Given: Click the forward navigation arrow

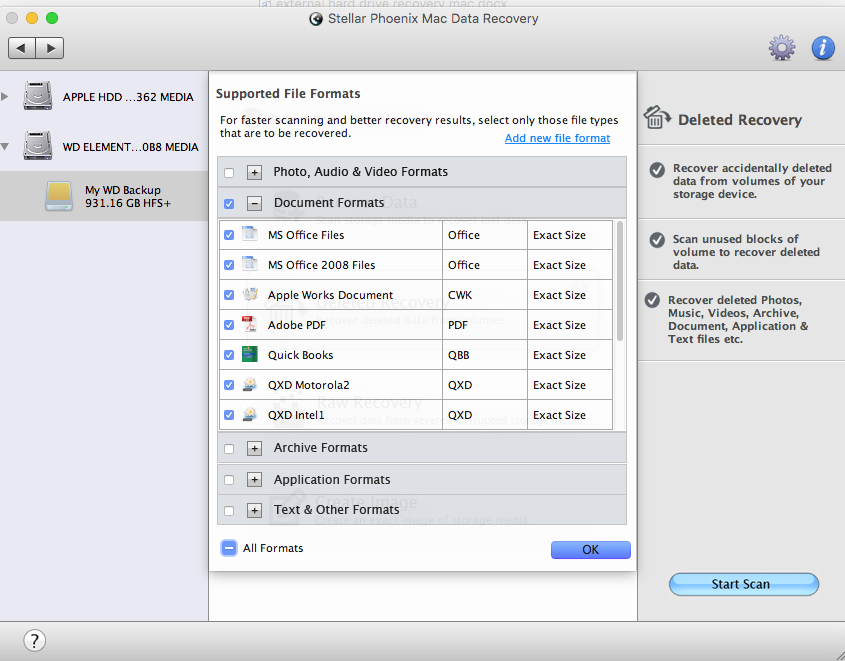Looking at the screenshot, I should [x=50, y=48].
